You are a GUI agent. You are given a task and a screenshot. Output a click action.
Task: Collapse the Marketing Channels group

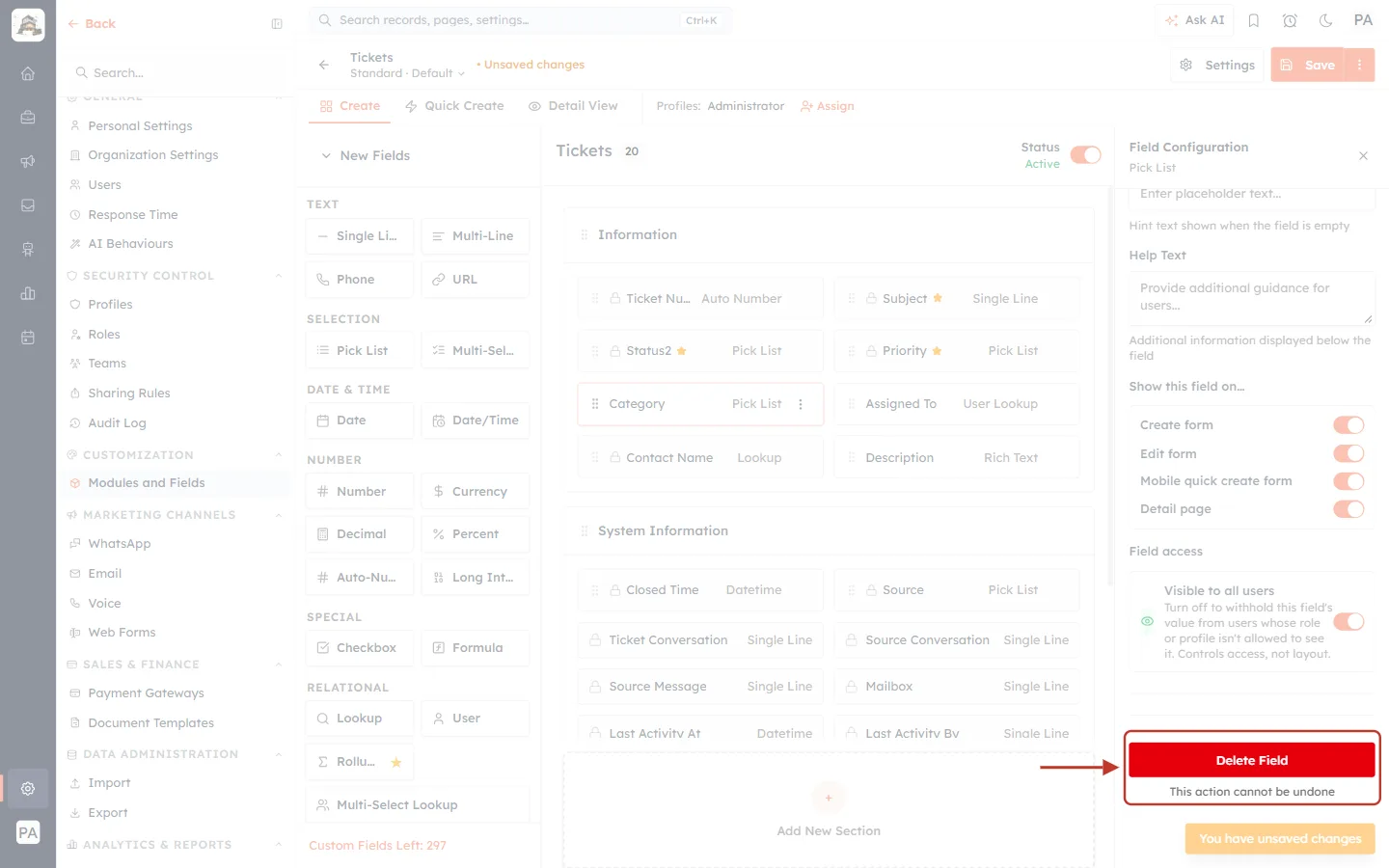click(x=279, y=515)
